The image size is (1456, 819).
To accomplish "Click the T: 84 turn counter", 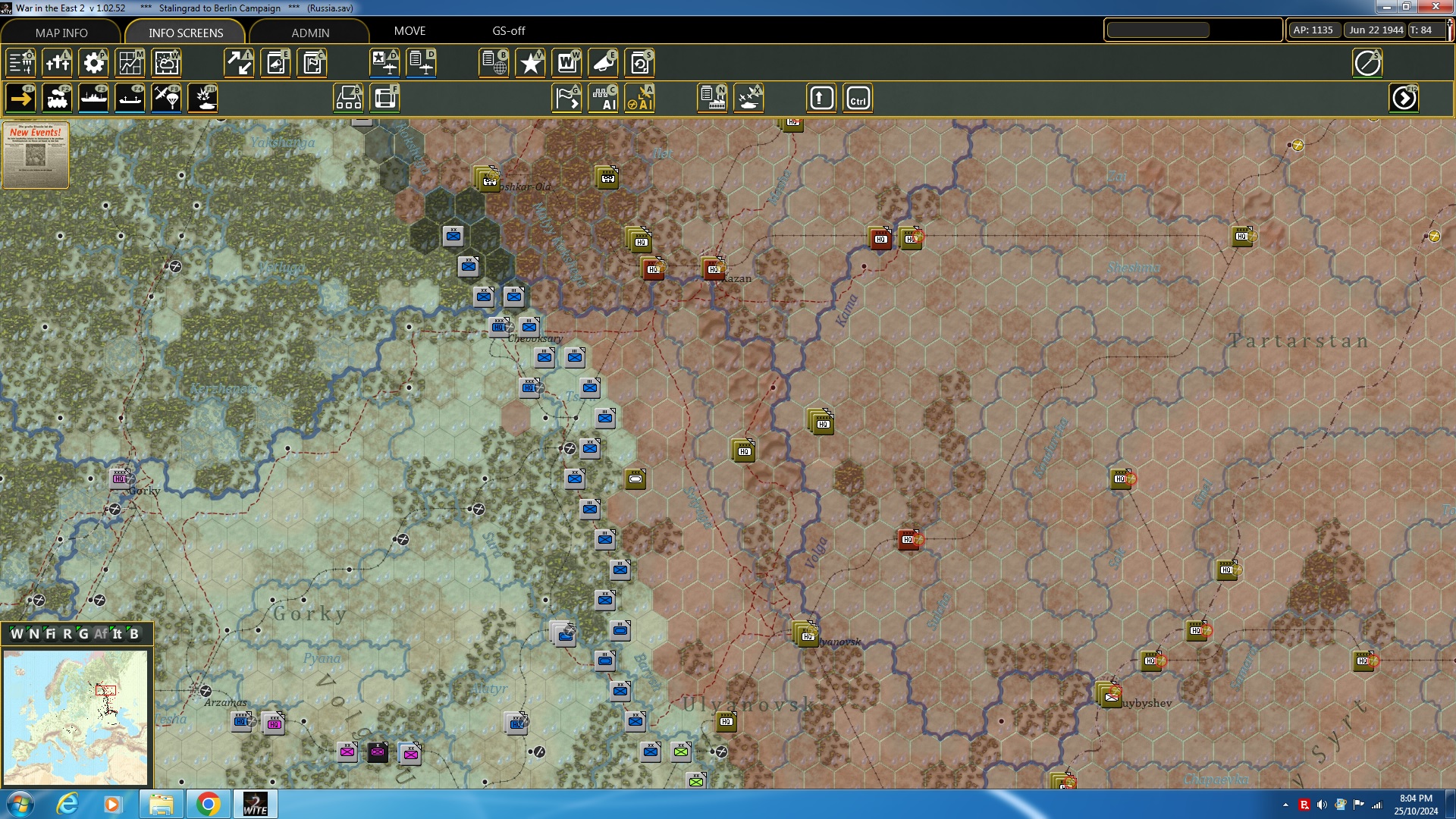I will coord(1425,30).
